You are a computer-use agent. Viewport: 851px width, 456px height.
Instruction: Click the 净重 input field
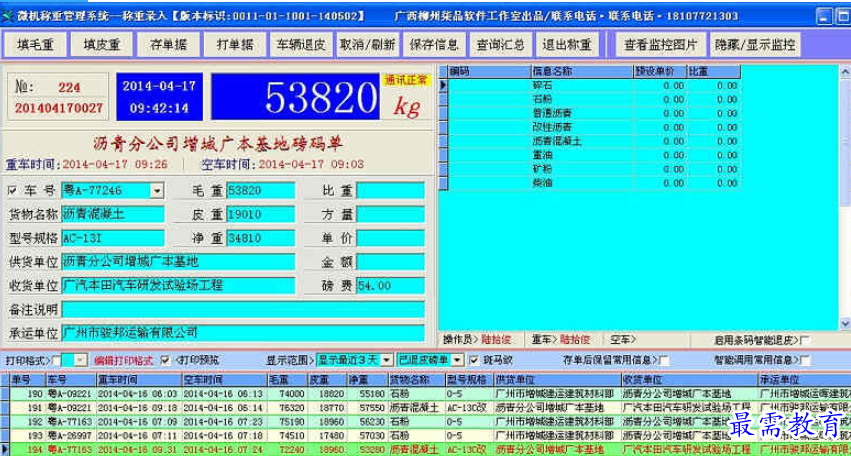(x=261, y=238)
